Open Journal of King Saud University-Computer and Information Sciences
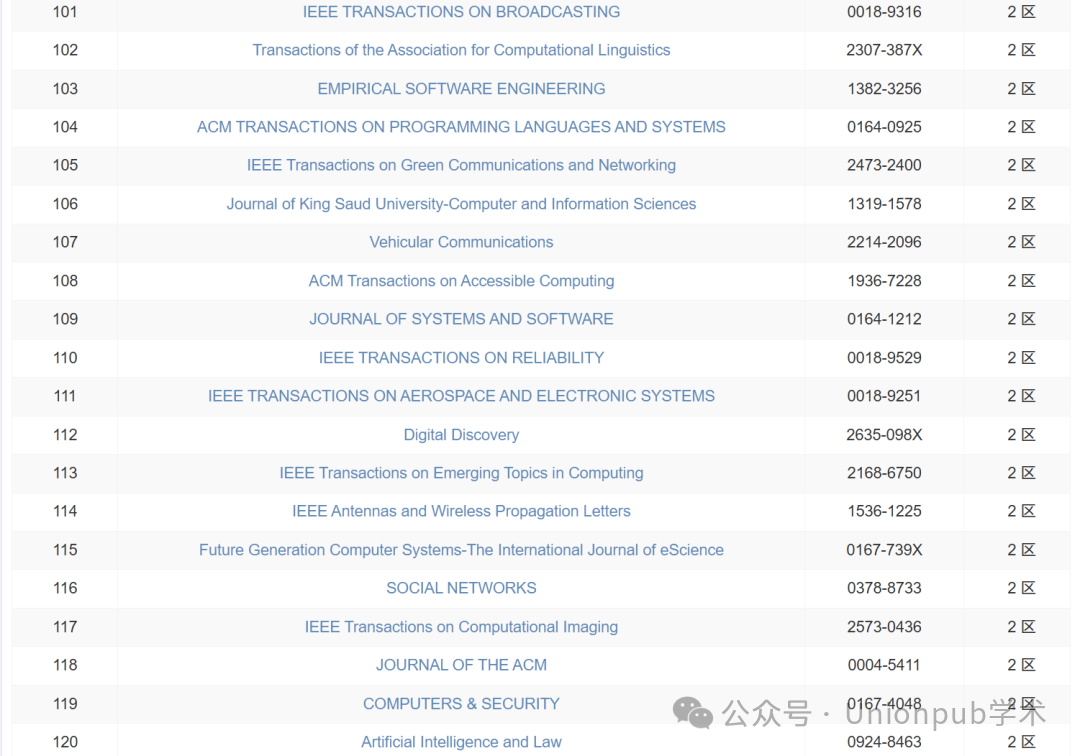Image resolution: width=1080 pixels, height=756 pixels. tap(461, 204)
